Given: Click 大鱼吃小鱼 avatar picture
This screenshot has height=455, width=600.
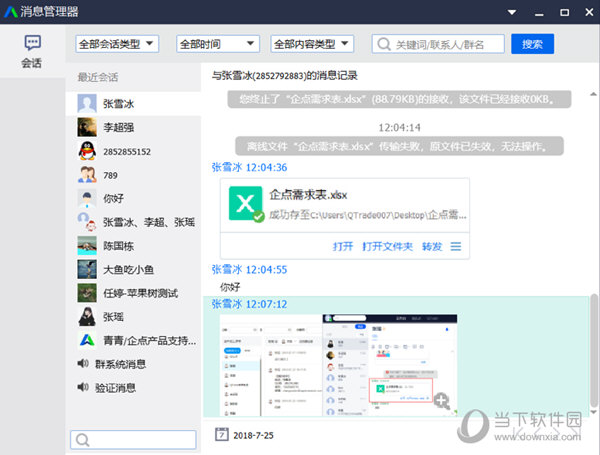Looking at the screenshot, I should pyautogui.click(x=87, y=269).
